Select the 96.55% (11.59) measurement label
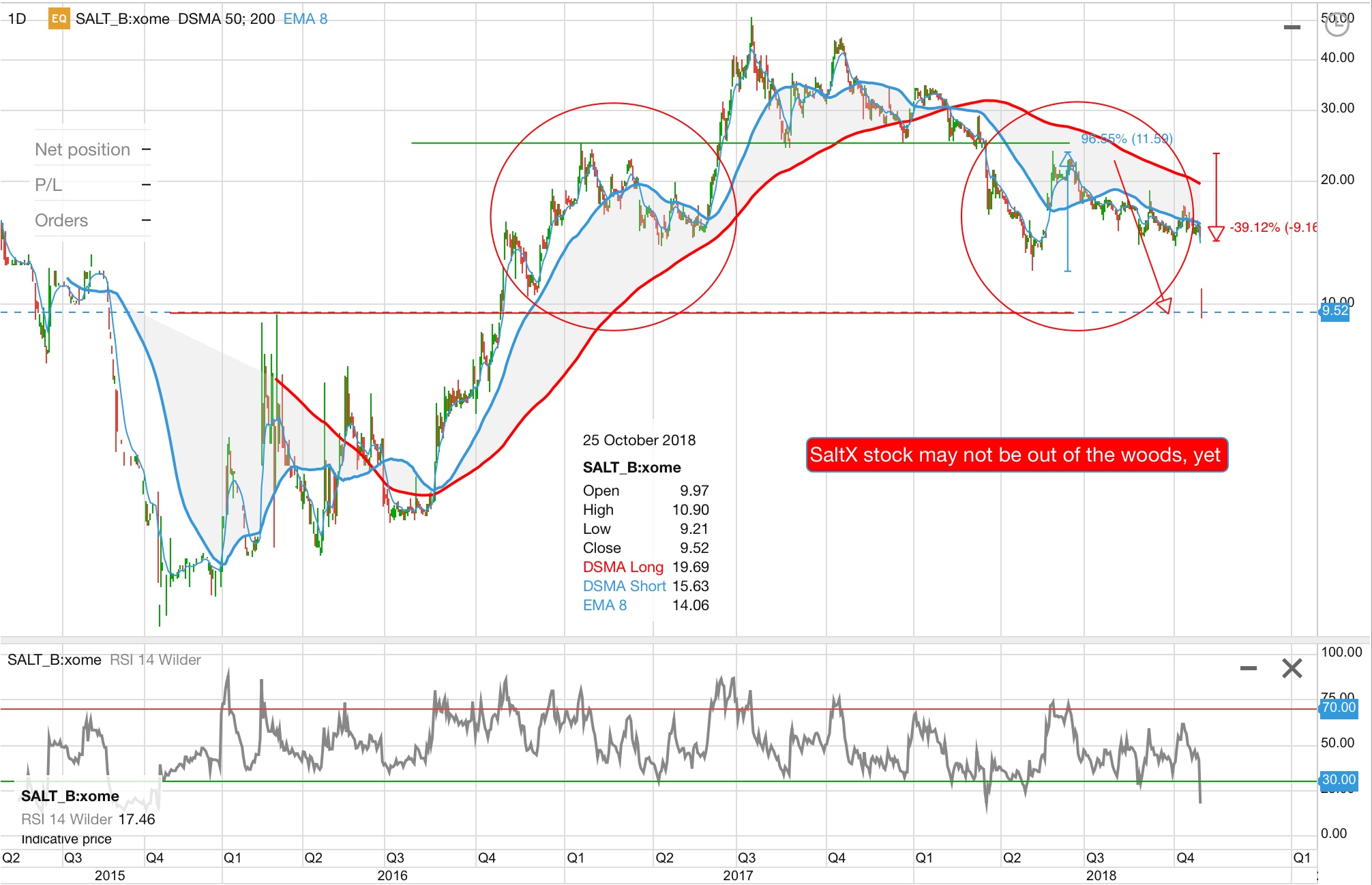The image size is (1372, 885). 1127,139
